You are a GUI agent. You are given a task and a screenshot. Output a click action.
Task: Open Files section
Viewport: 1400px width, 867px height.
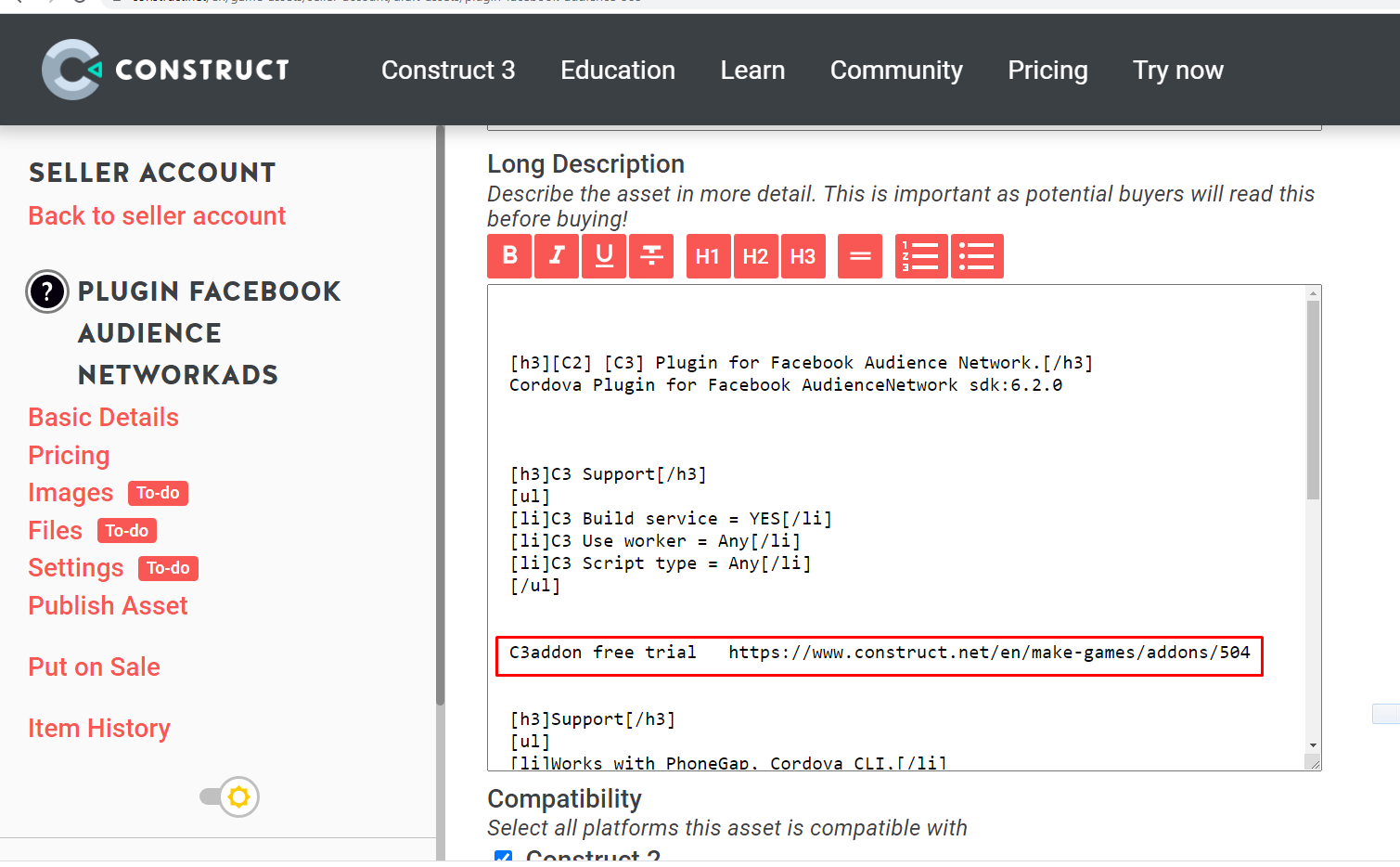(55, 531)
